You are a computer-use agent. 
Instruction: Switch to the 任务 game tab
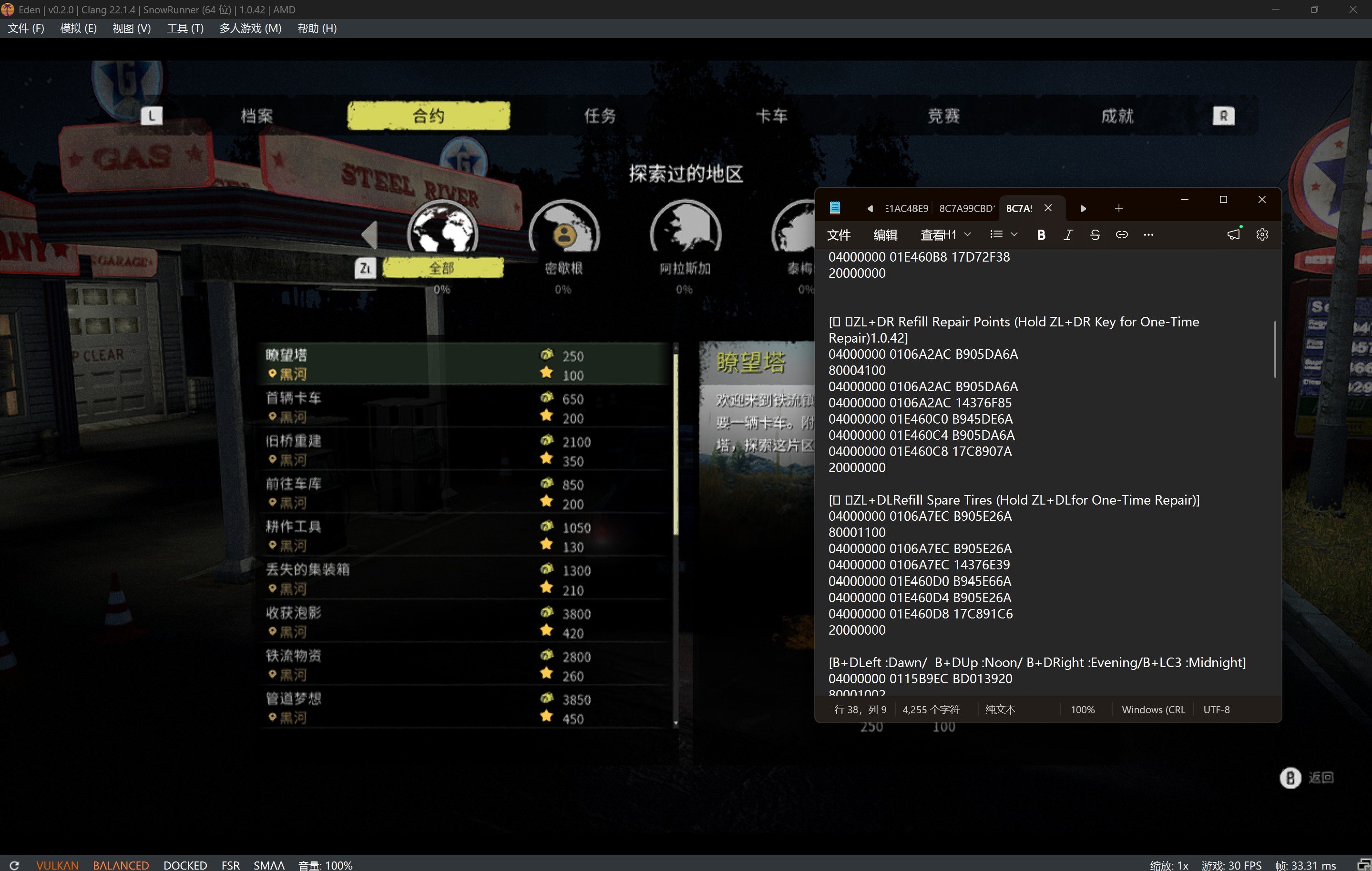click(x=600, y=116)
